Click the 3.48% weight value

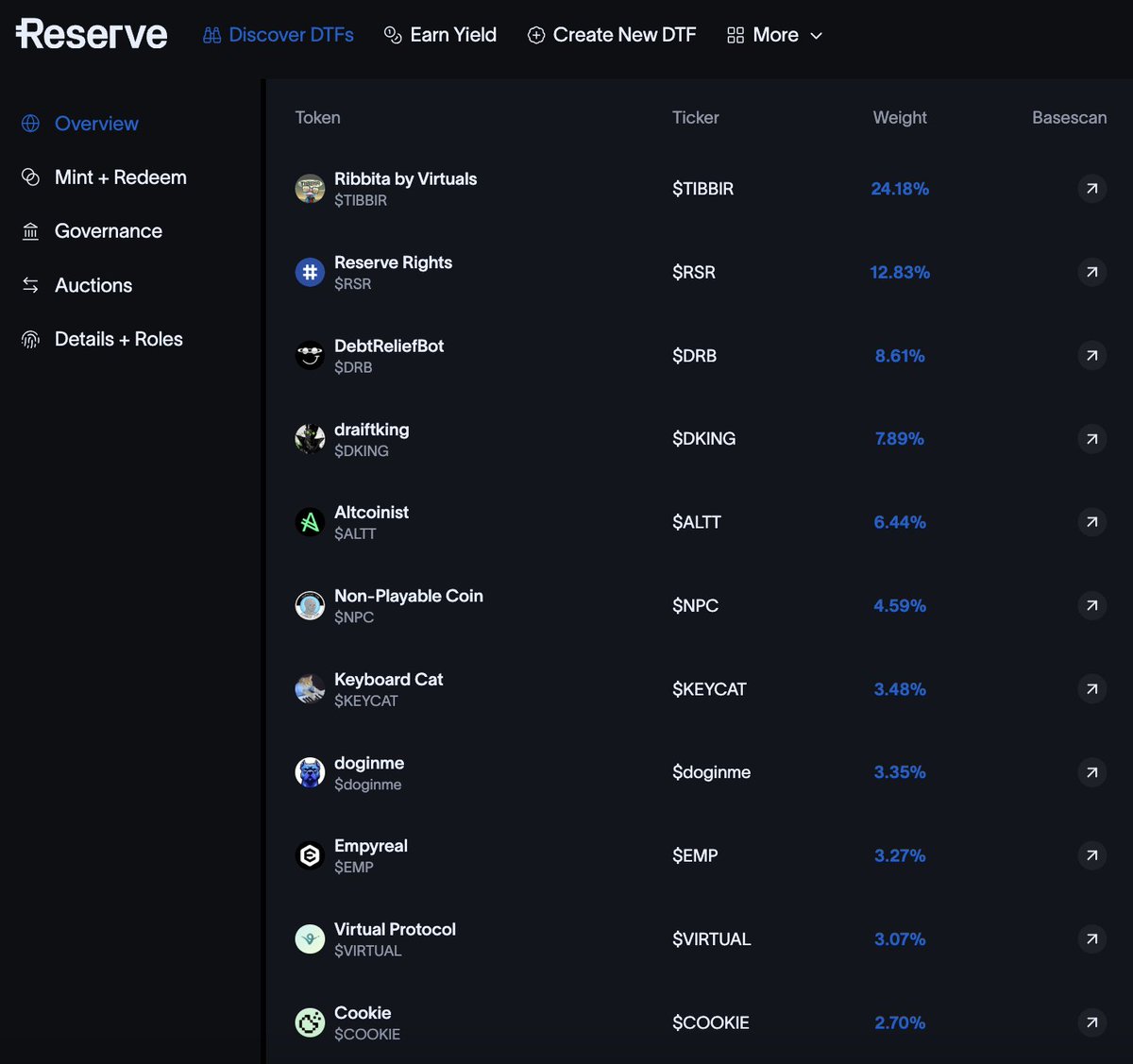click(900, 689)
